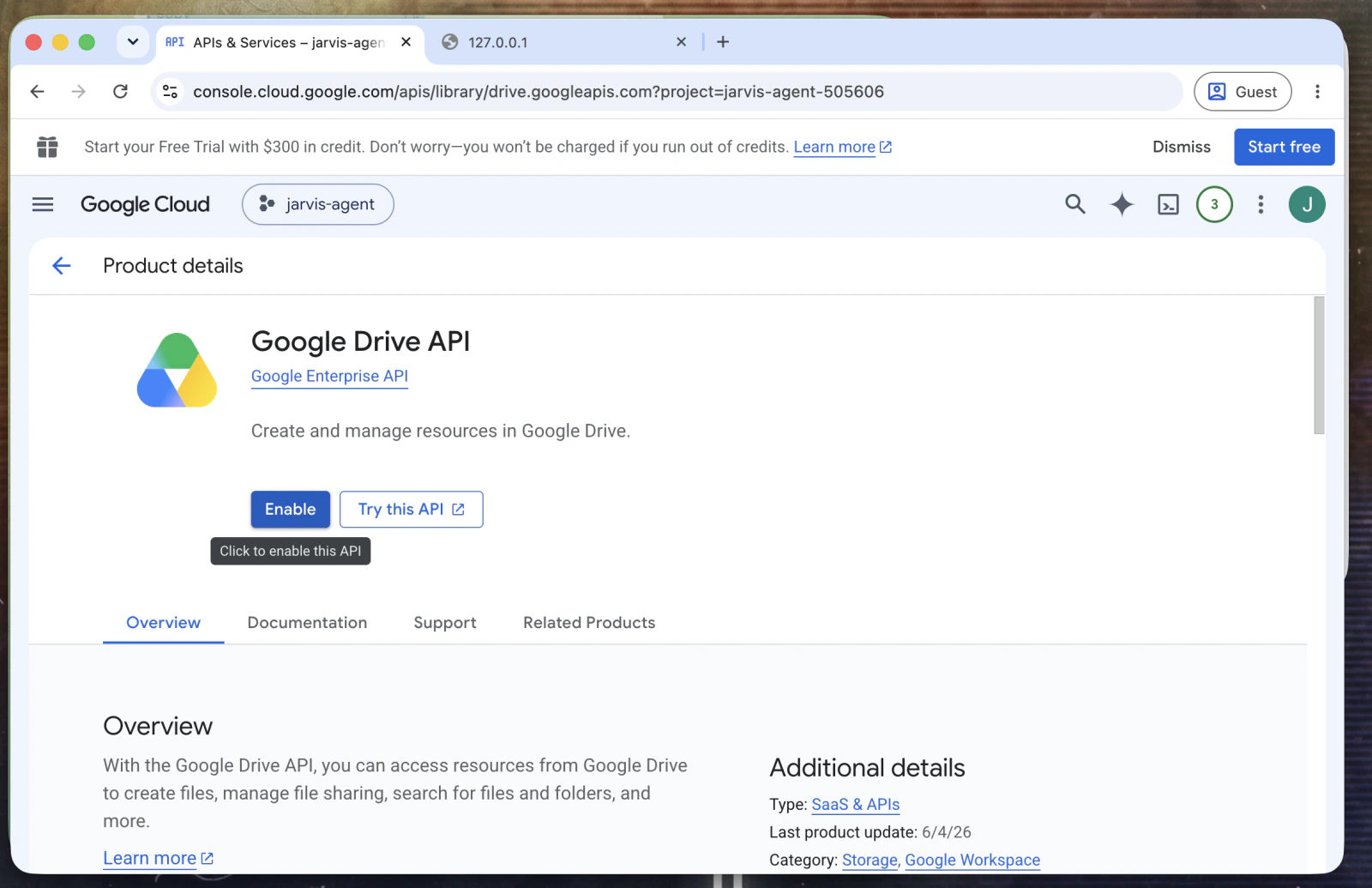Click the 'Additional details' heading
Image resolution: width=1372 pixels, height=888 pixels.
click(867, 768)
